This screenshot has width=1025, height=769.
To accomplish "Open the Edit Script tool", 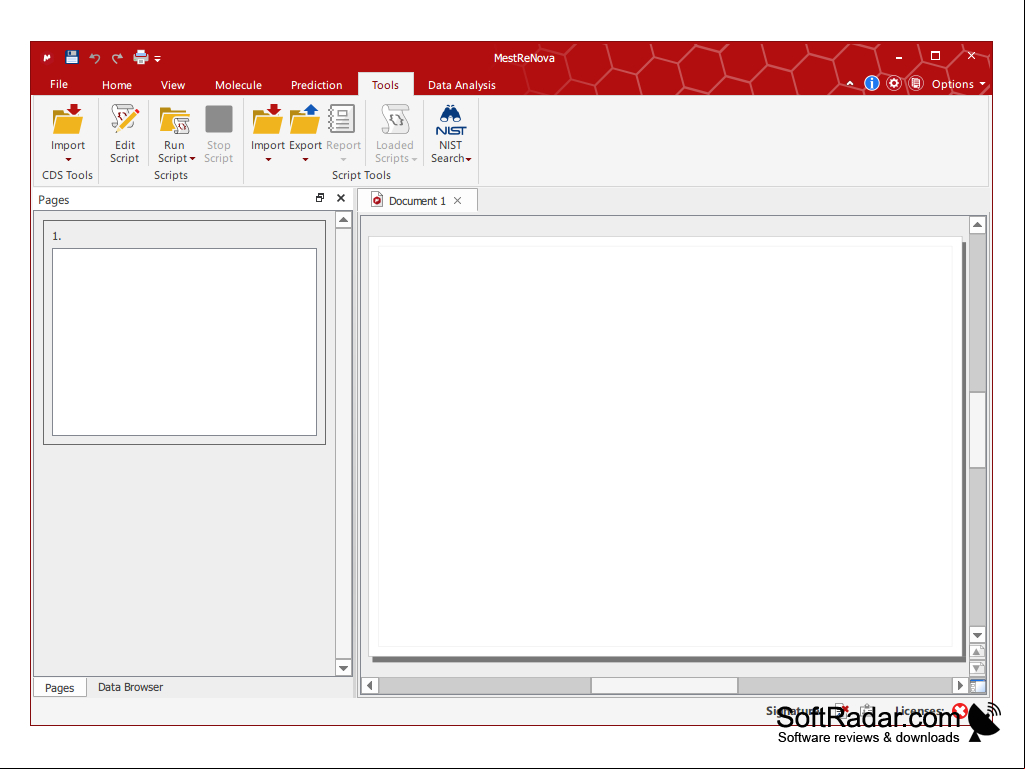I will pos(124,134).
